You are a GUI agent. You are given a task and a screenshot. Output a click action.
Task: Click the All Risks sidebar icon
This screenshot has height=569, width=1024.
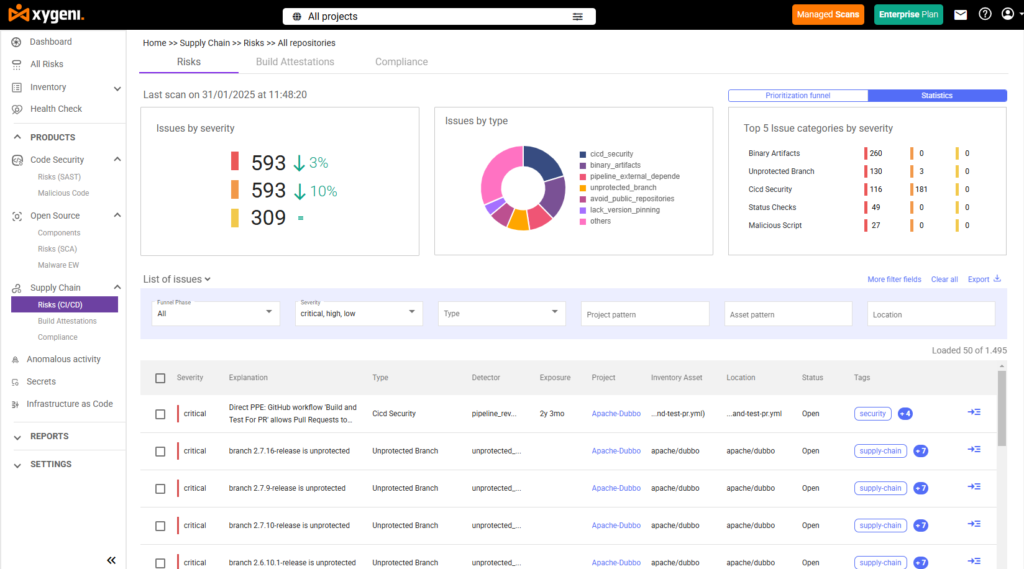[x=16, y=64]
